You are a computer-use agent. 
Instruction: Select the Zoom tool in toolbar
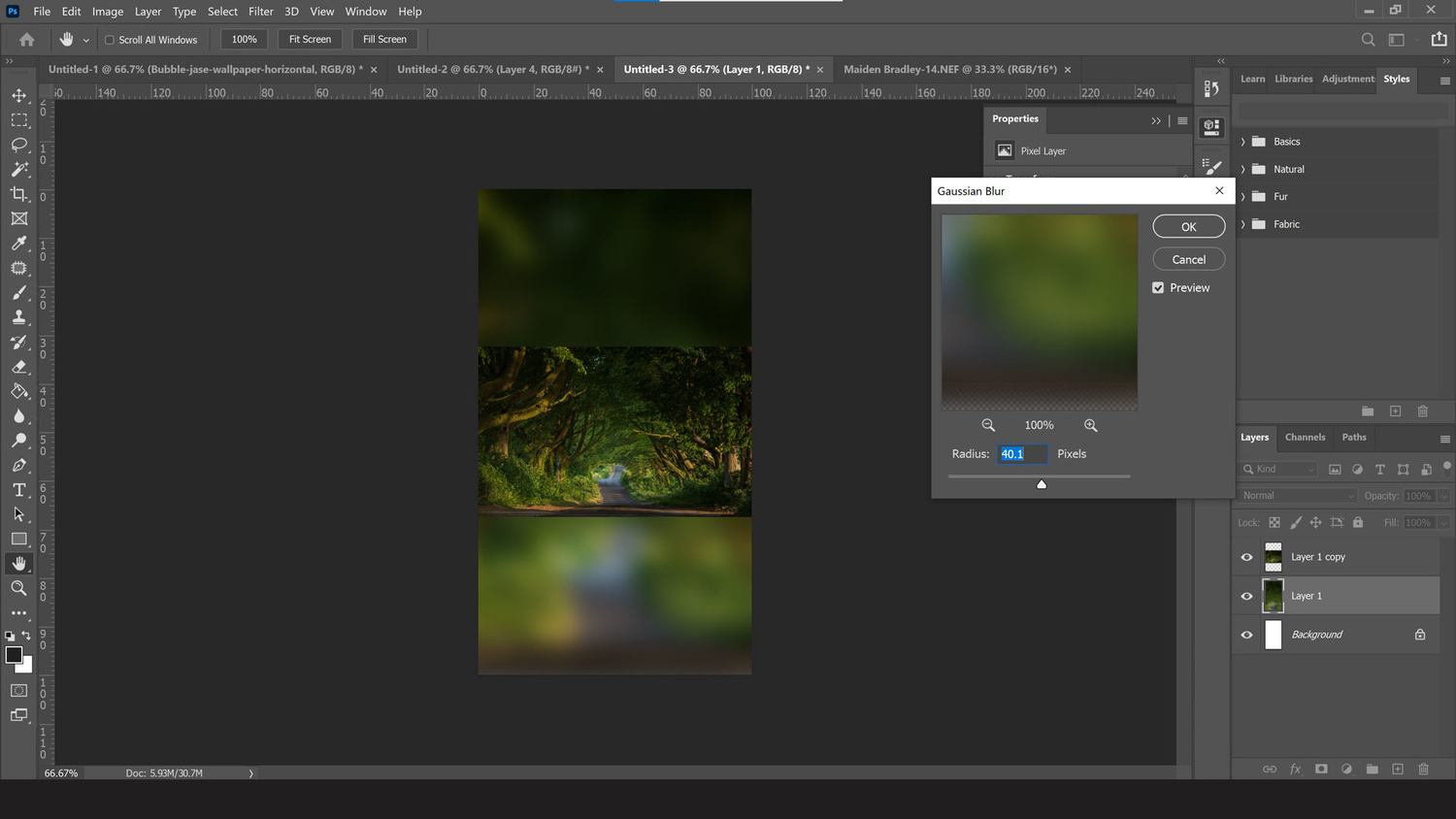pyautogui.click(x=18, y=588)
